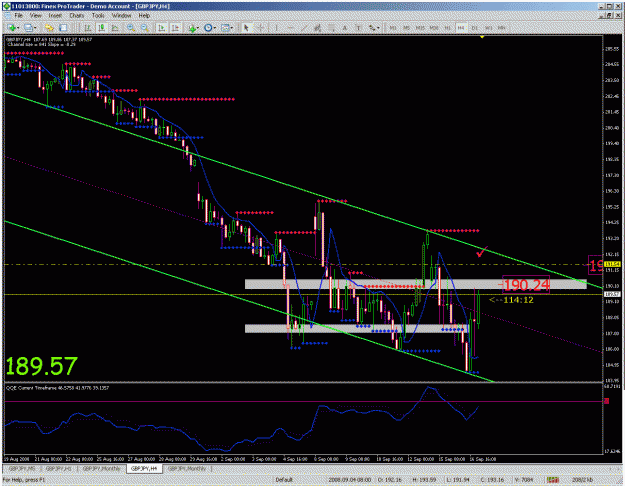625x486 pixels.
Task: Click the connection status 208/2 kb indicator
Action: (x=583, y=480)
